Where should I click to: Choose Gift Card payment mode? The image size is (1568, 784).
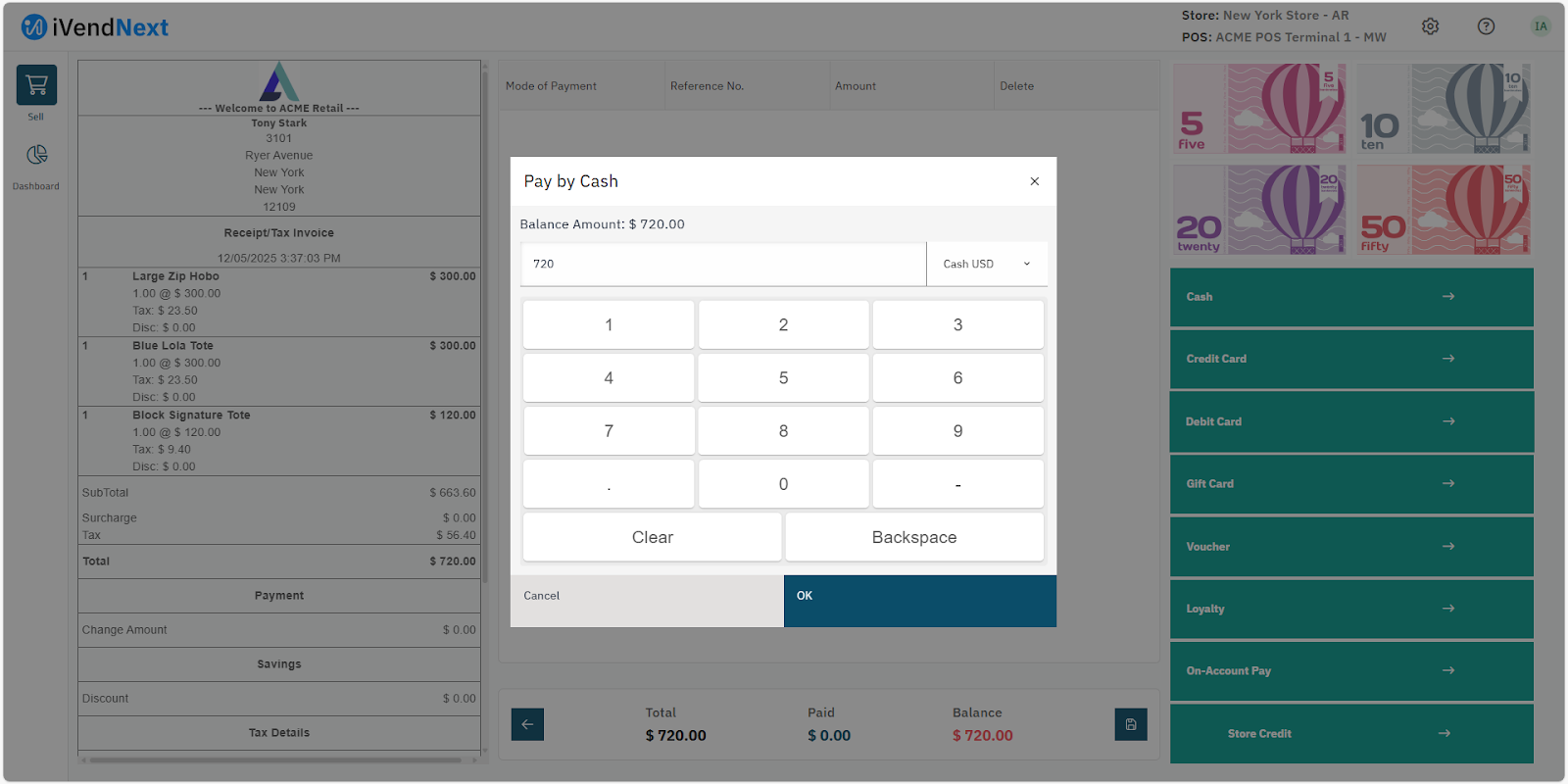(x=1351, y=484)
